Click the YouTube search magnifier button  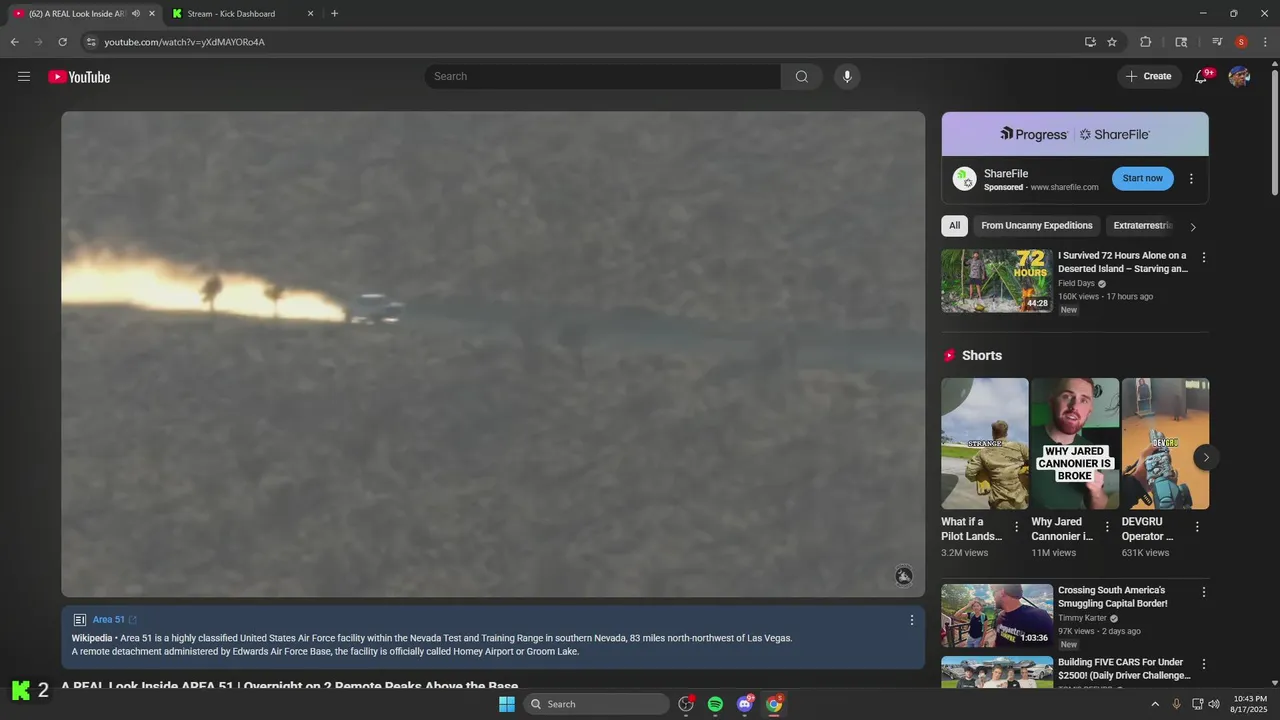(x=802, y=76)
